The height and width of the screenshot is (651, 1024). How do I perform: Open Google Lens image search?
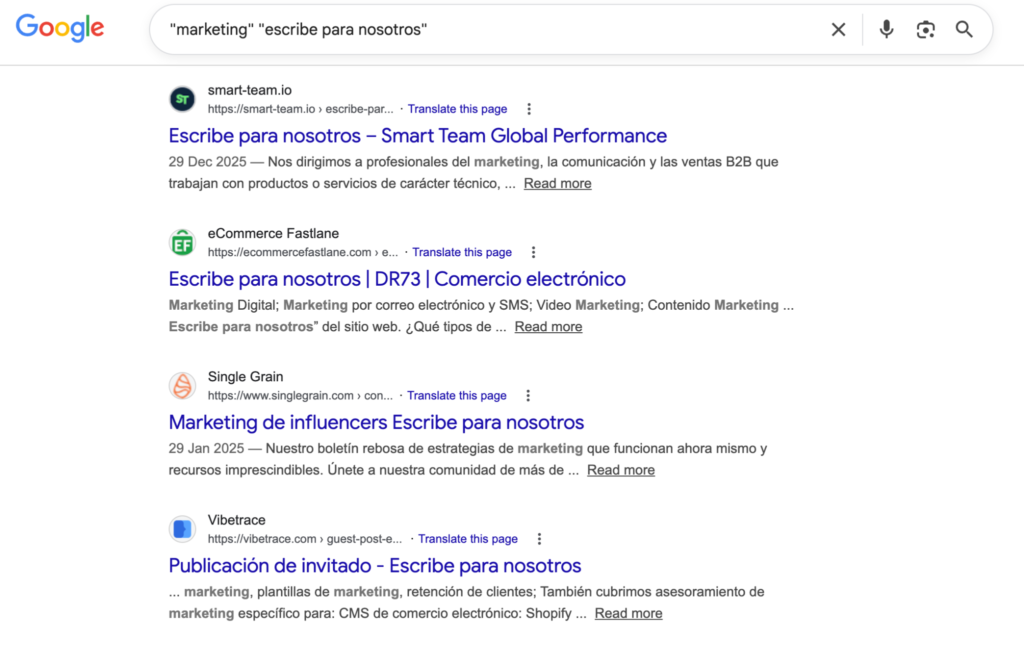pos(925,30)
